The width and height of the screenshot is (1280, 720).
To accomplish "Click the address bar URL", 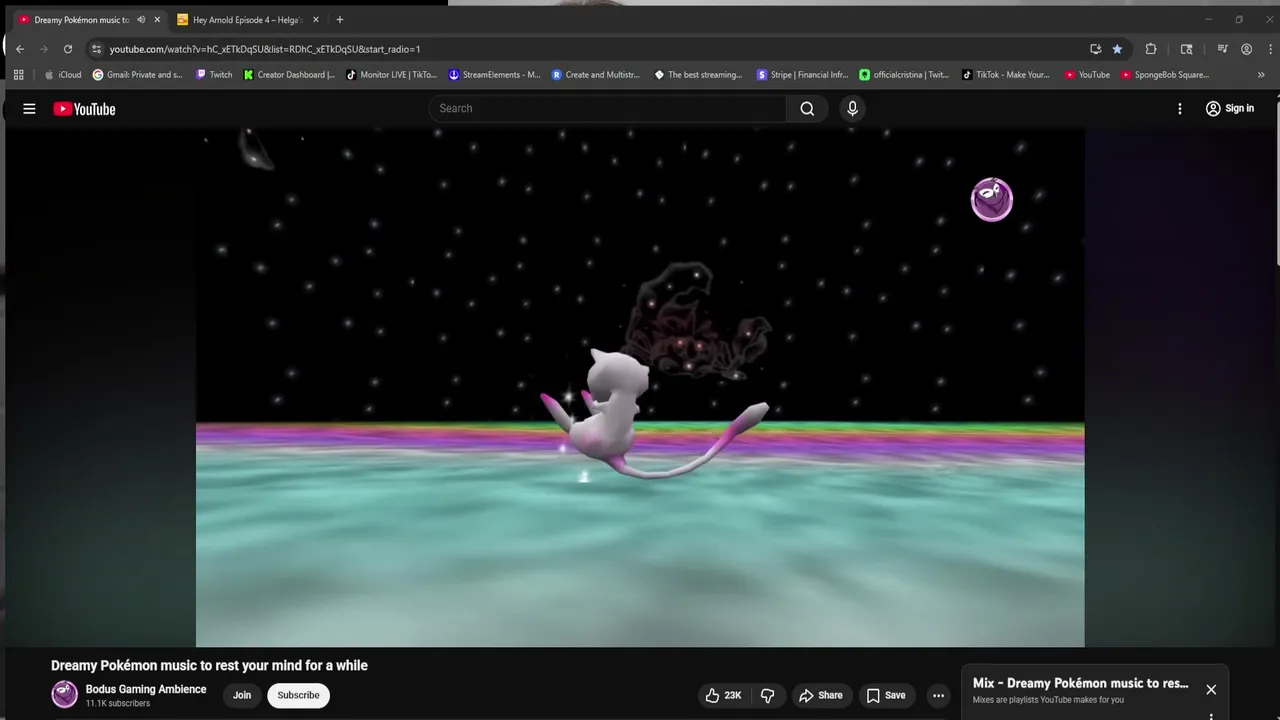I will 265,49.
